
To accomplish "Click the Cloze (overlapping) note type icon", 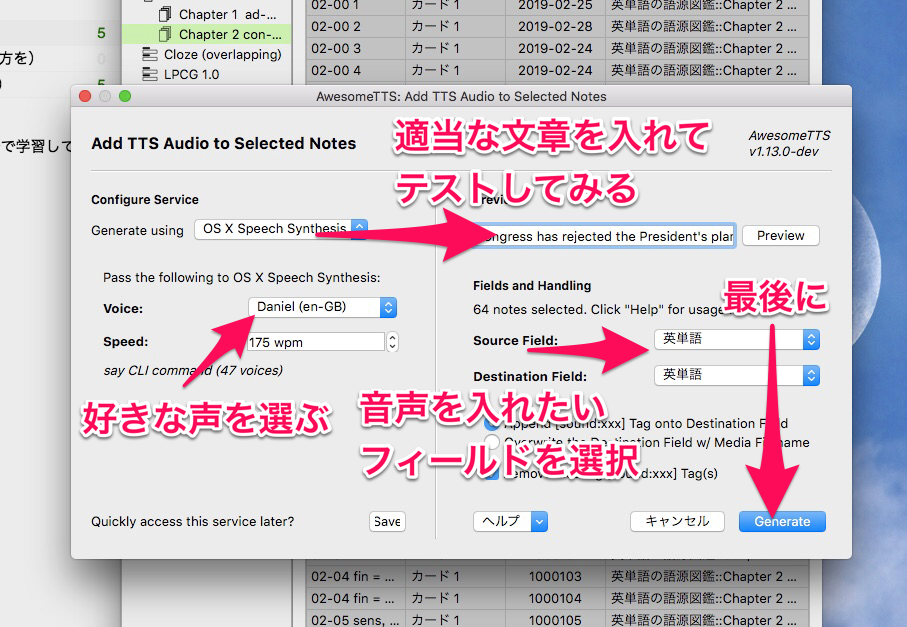I will coord(150,54).
